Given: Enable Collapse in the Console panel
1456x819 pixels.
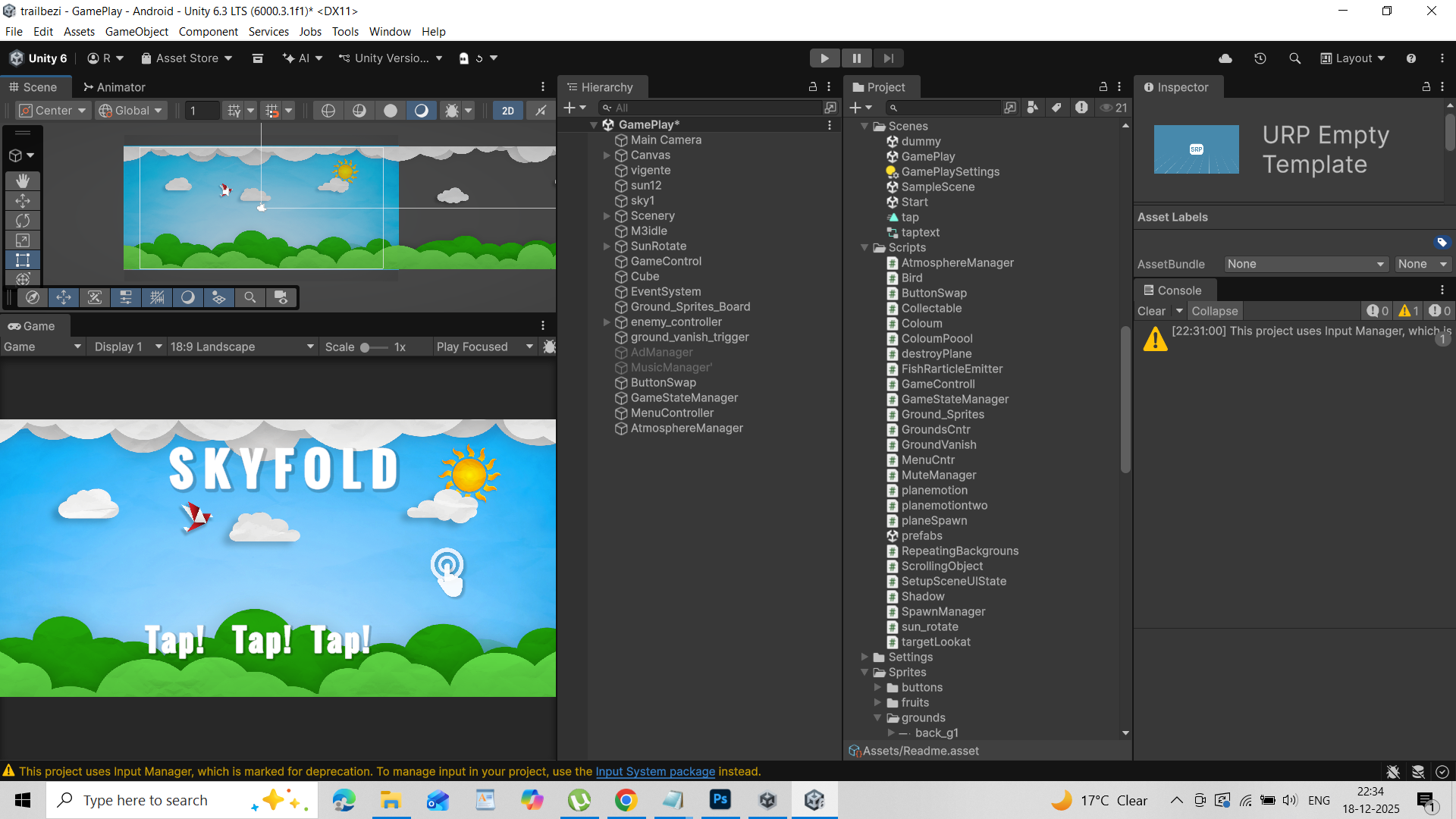Looking at the screenshot, I should (x=1214, y=311).
